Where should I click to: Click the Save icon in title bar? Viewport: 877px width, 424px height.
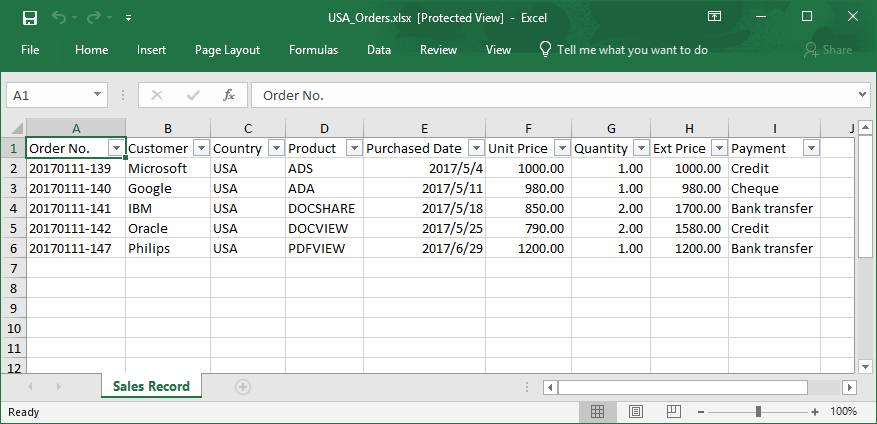point(30,17)
